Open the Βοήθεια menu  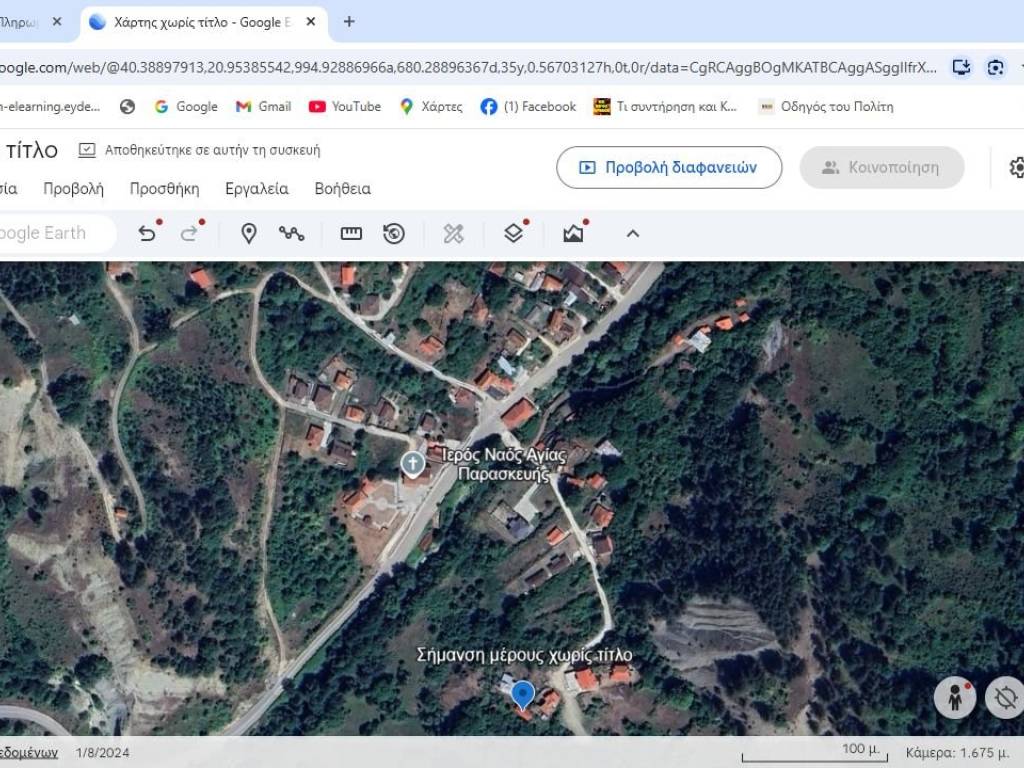[x=342, y=189]
